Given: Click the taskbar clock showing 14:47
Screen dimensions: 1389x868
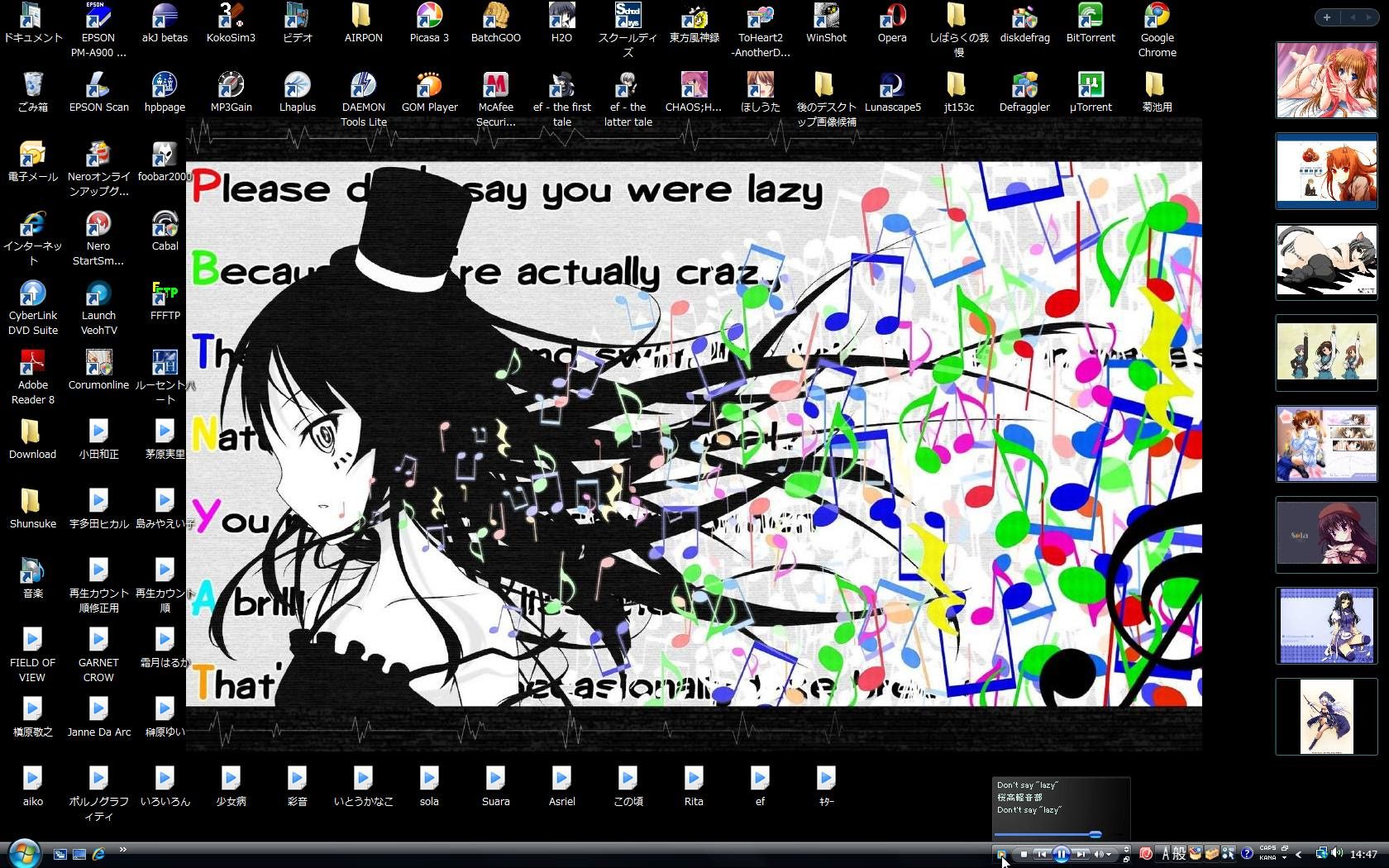Looking at the screenshot, I should [x=1363, y=855].
